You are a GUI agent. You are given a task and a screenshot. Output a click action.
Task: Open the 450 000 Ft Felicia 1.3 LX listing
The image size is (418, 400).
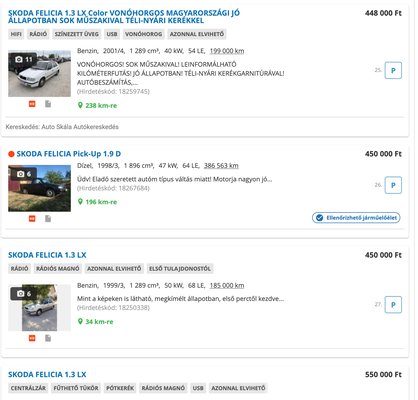coord(47,255)
